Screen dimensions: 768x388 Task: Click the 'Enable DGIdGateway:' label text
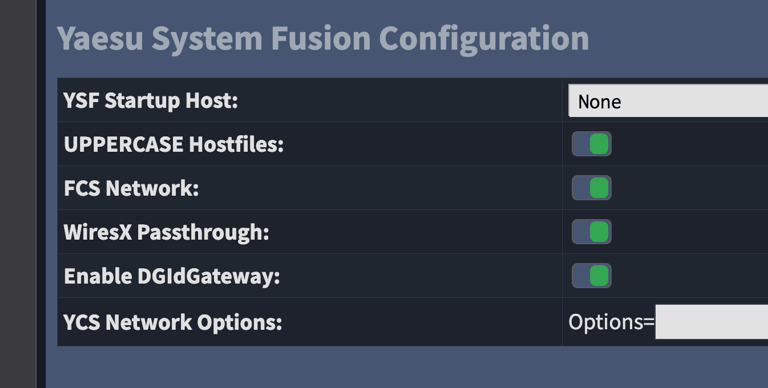click(x=172, y=276)
